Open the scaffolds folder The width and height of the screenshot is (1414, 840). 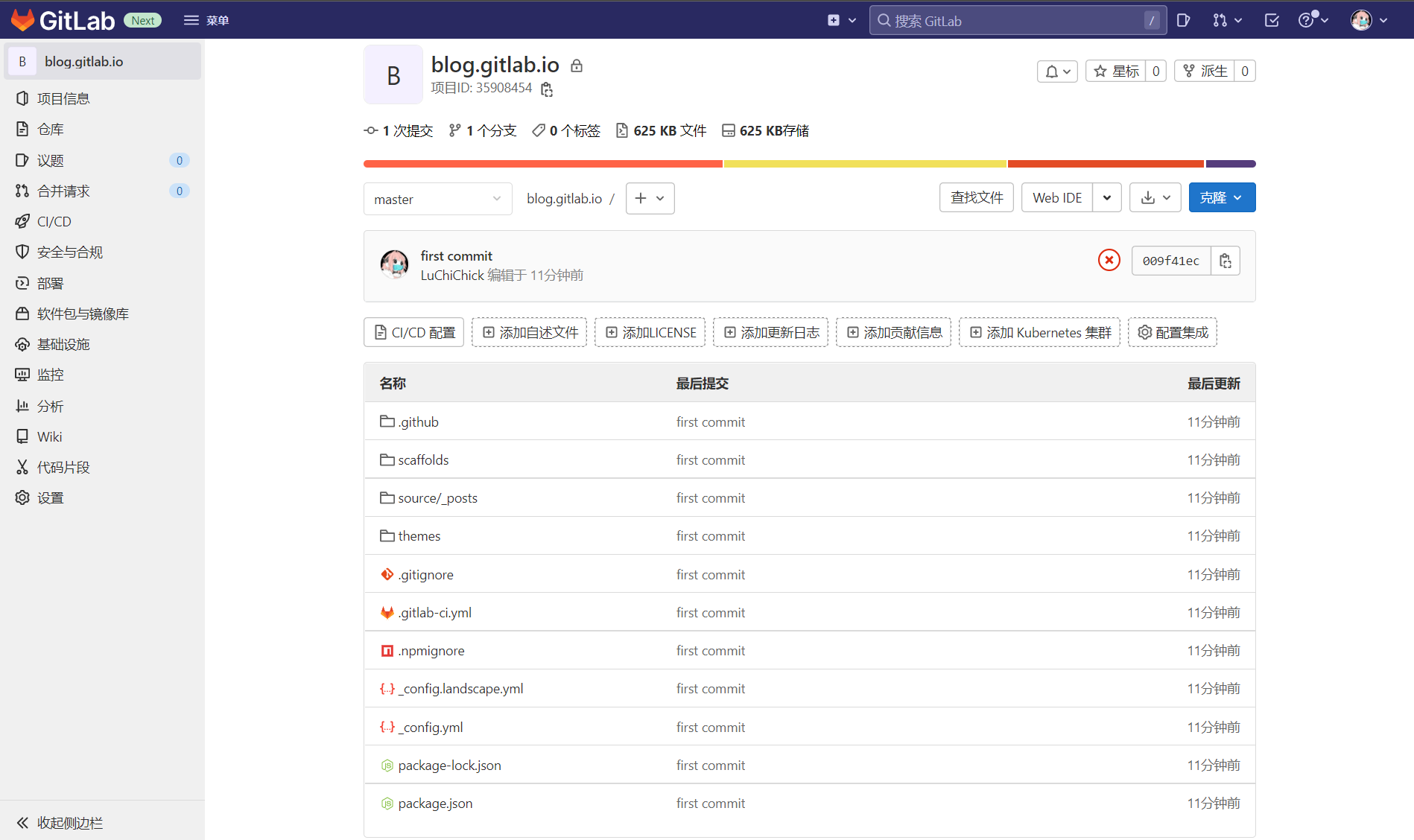click(423, 459)
